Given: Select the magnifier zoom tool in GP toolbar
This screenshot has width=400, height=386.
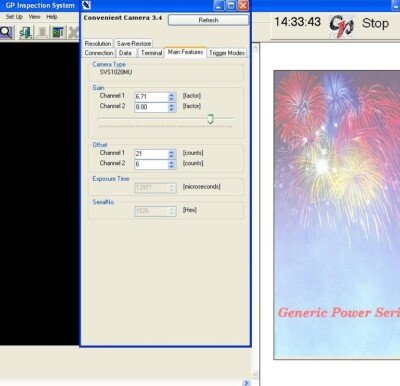Looking at the screenshot, I should click(x=6, y=32).
